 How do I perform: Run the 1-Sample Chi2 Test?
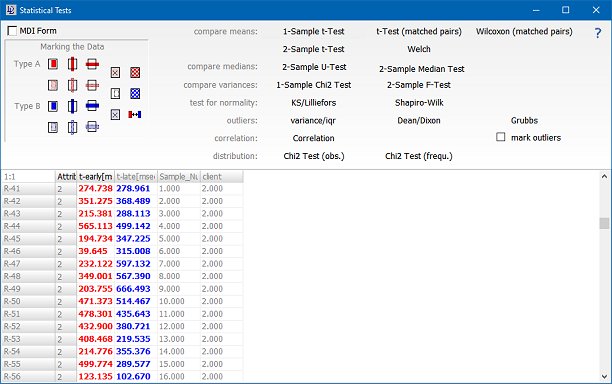click(313, 85)
